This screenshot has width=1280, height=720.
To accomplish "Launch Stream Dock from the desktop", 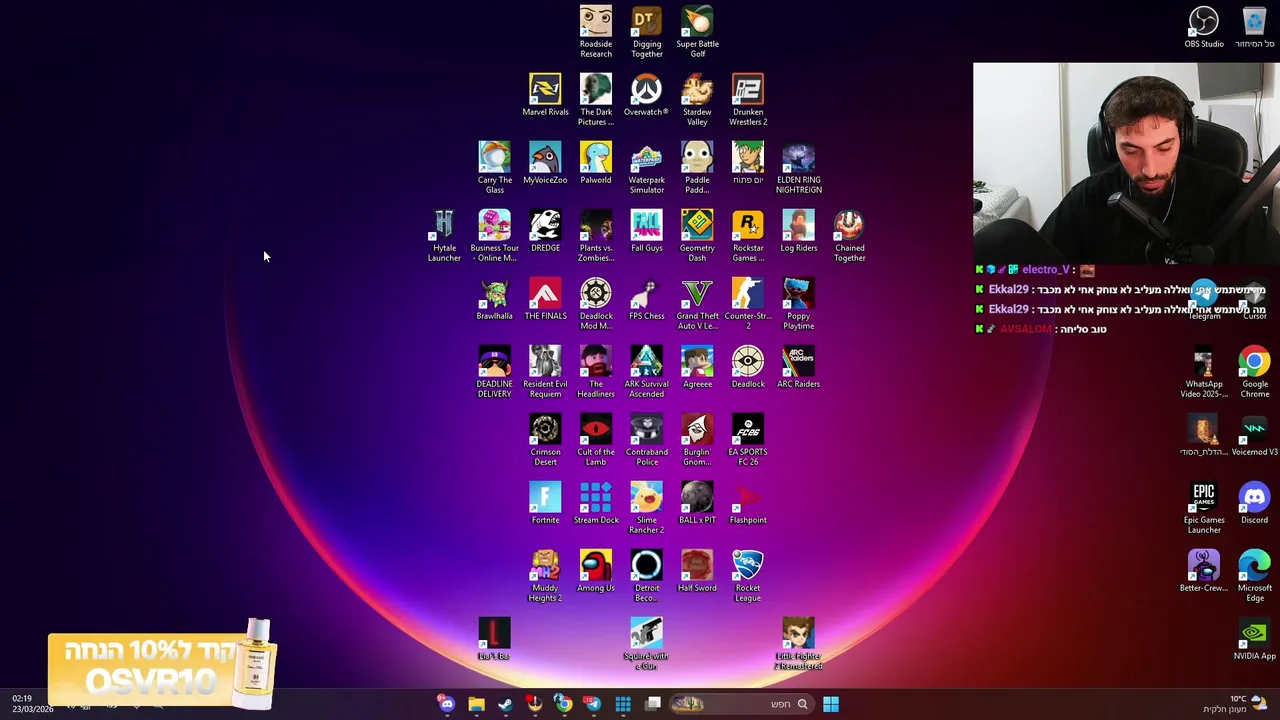I will 596,504.
